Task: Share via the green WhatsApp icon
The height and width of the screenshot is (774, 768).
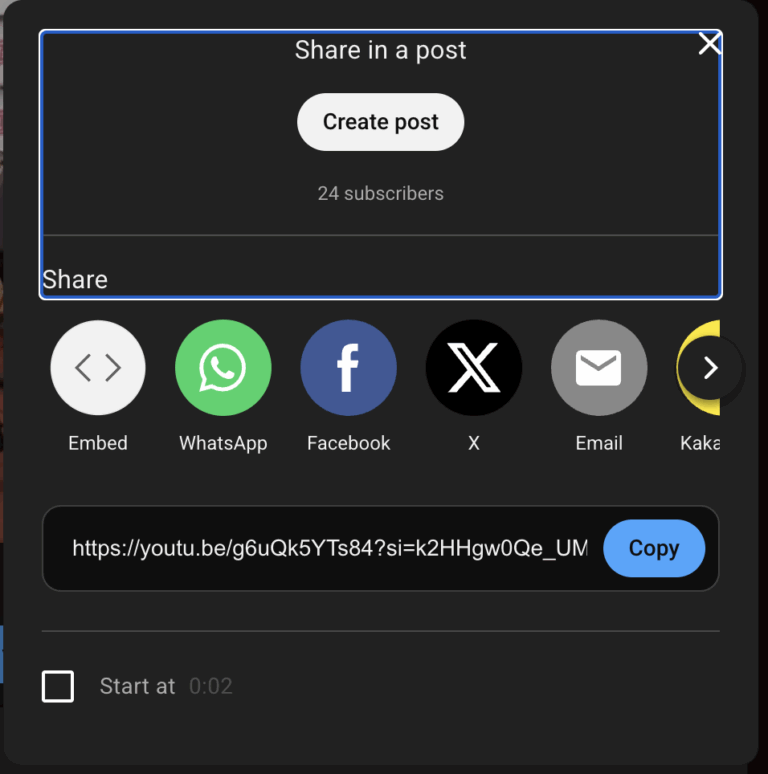Action: [223, 368]
